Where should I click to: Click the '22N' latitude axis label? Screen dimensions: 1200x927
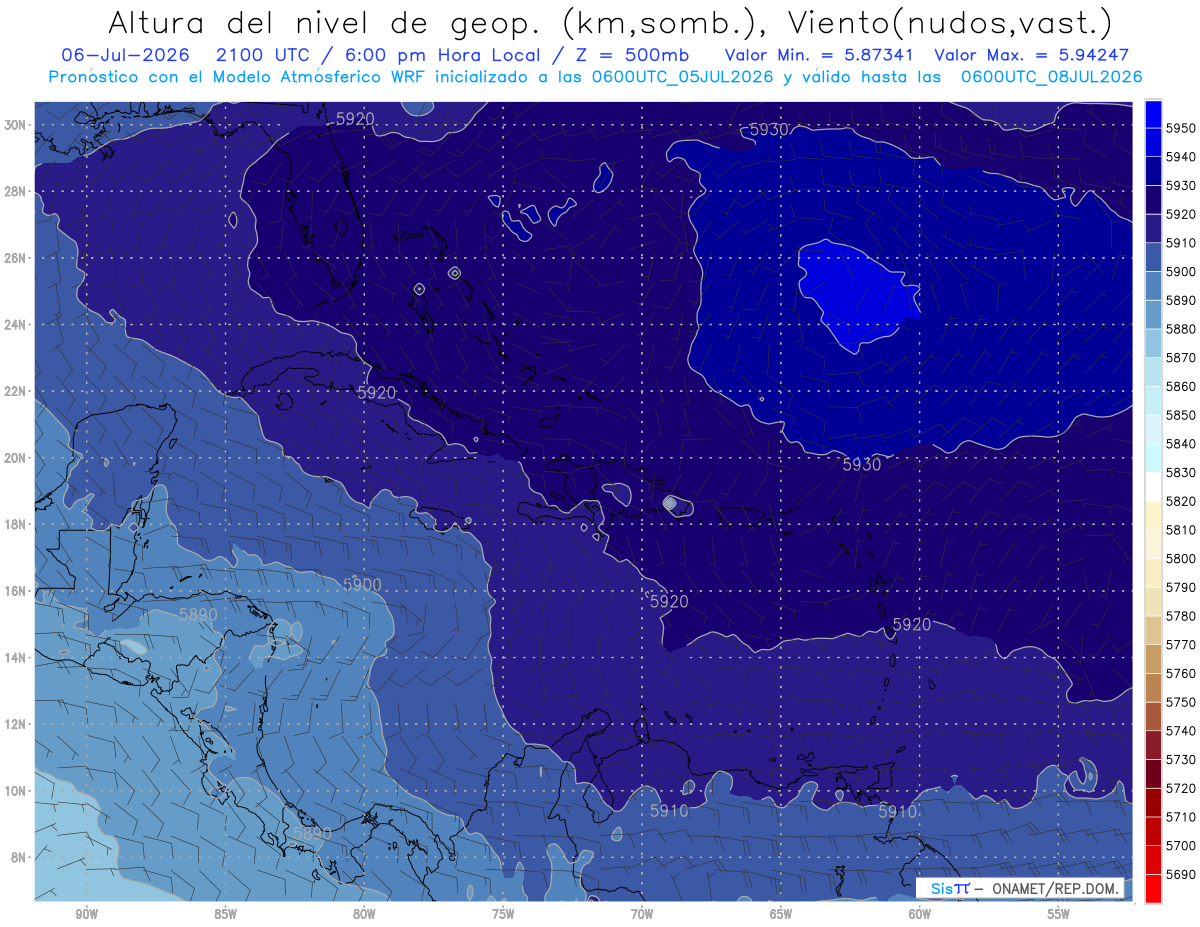[16, 391]
